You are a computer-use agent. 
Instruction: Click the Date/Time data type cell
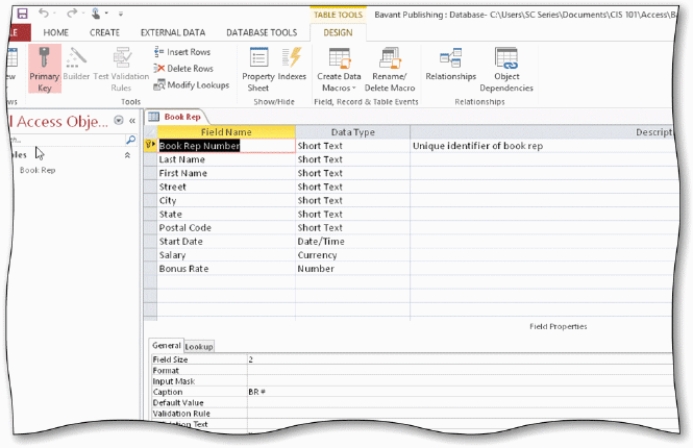353,242
